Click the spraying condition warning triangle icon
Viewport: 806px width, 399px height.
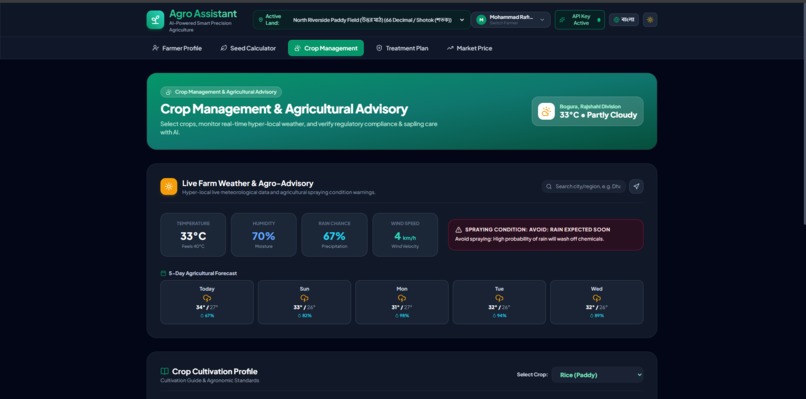click(x=459, y=230)
